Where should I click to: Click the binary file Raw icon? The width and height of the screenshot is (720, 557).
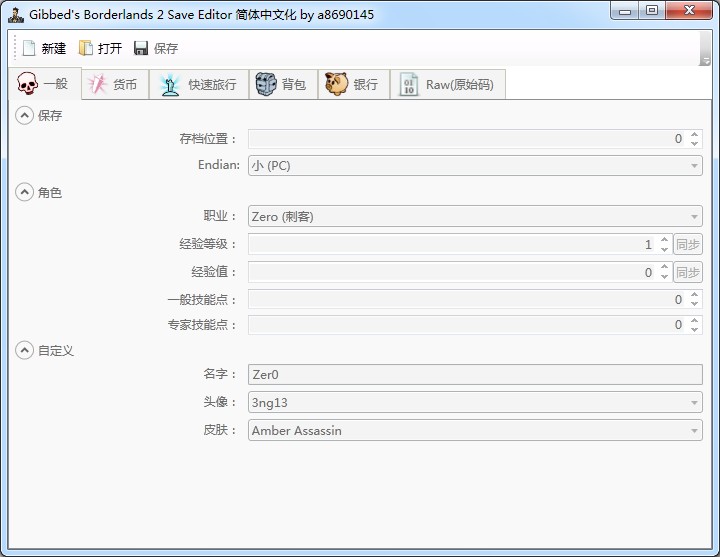point(409,84)
